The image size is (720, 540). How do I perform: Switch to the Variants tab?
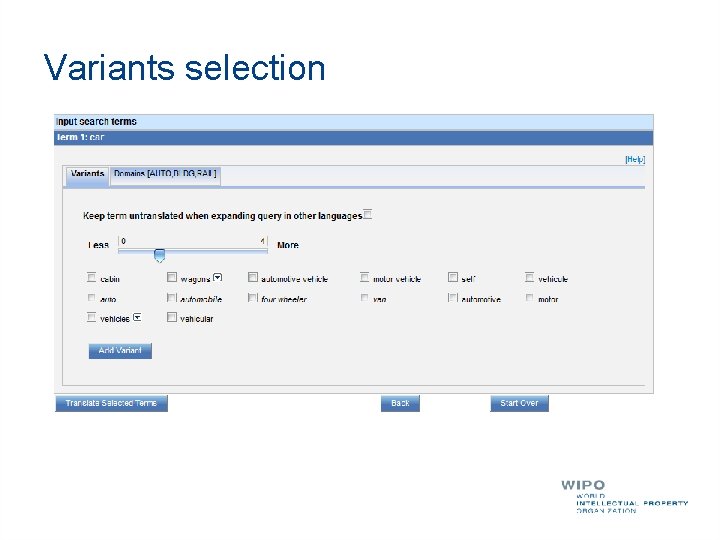click(x=87, y=176)
